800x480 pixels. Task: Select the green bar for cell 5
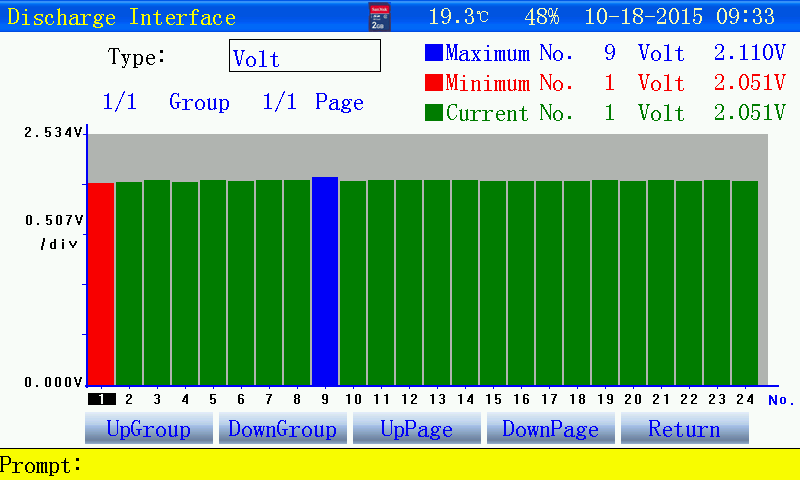(x=213, y=282)
